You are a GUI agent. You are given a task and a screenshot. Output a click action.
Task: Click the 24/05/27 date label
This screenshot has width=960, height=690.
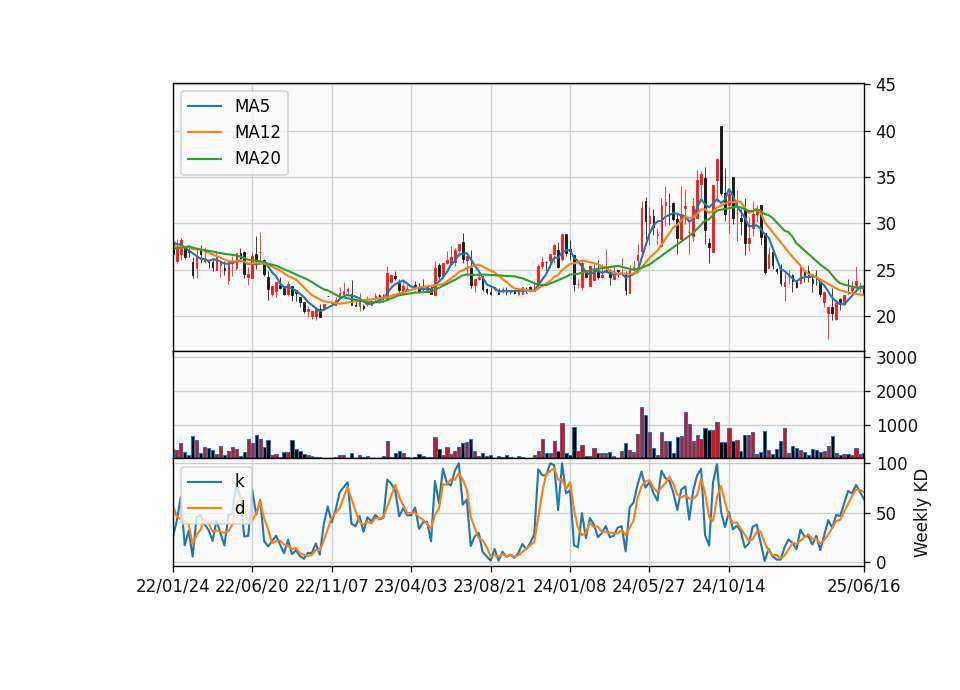tap(649, 586)
